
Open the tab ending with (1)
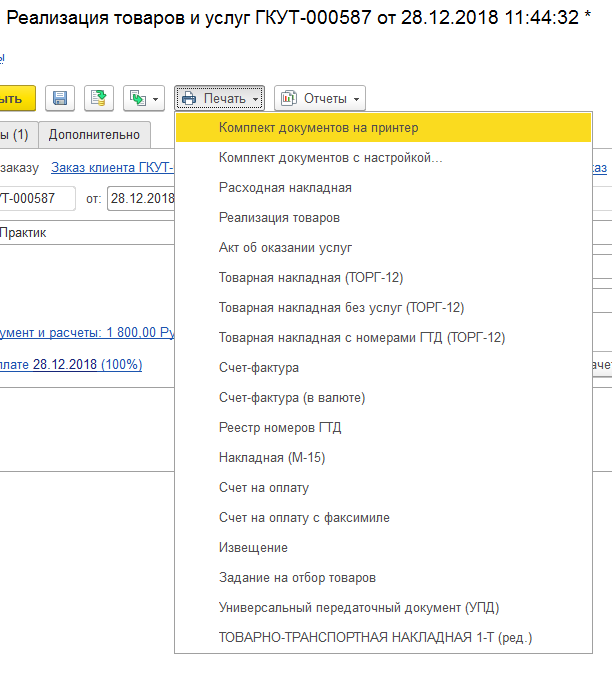tap(18, 134)
